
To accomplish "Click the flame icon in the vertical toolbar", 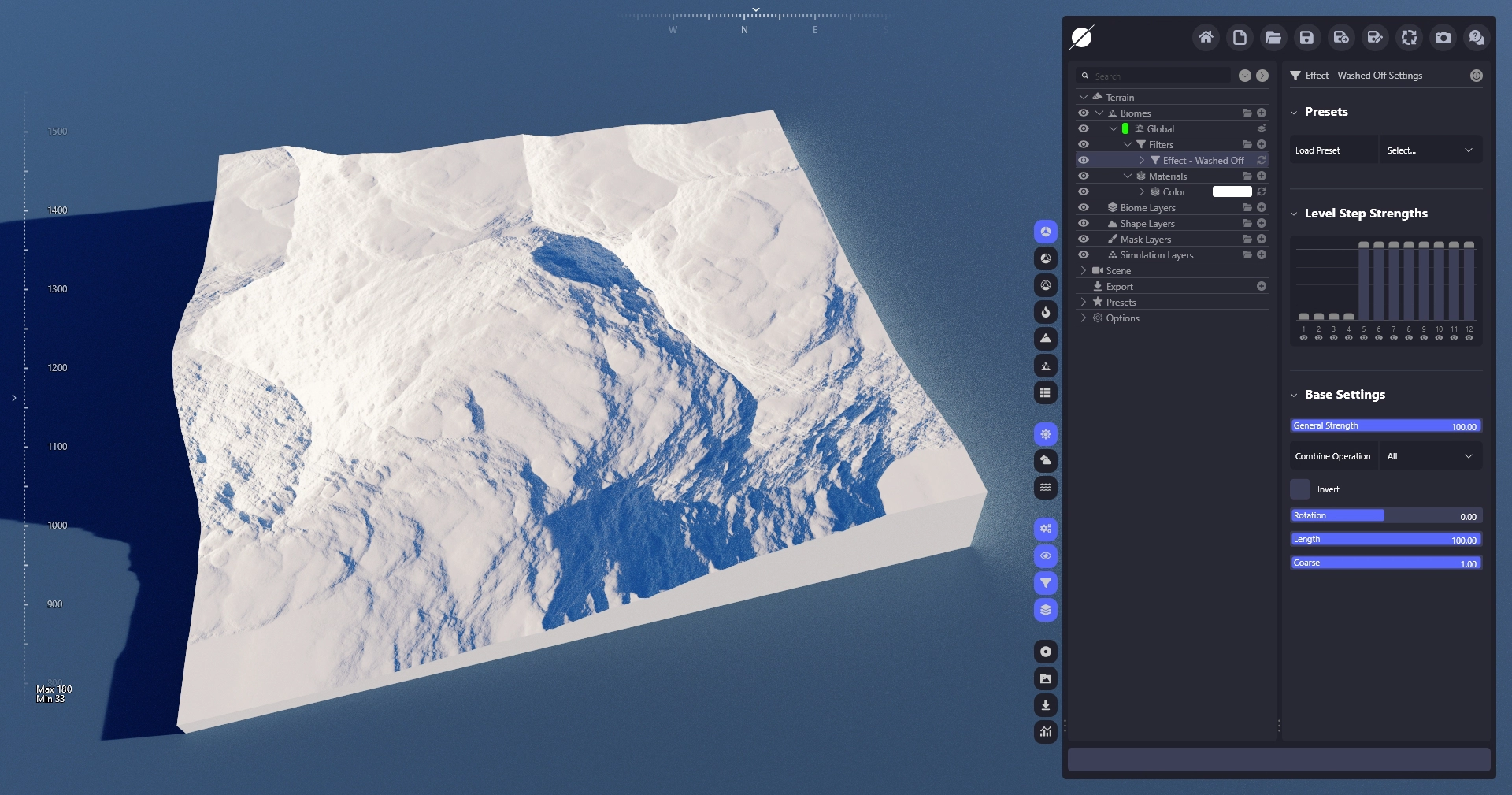I will (1045, 312).
